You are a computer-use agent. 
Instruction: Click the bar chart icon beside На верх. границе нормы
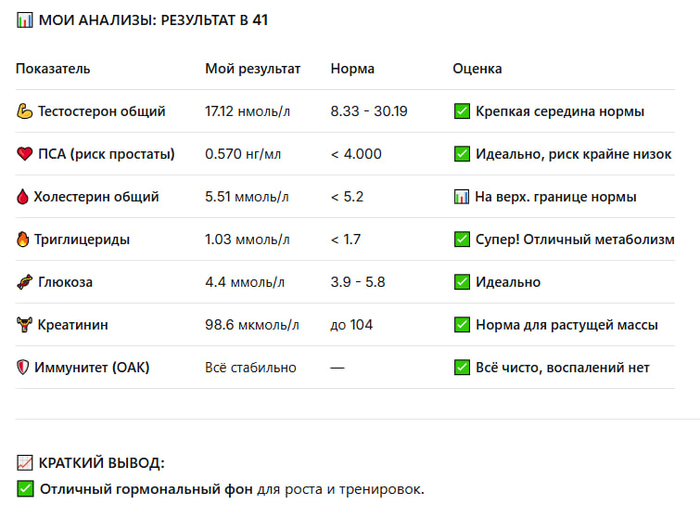(x=462, y=197)
